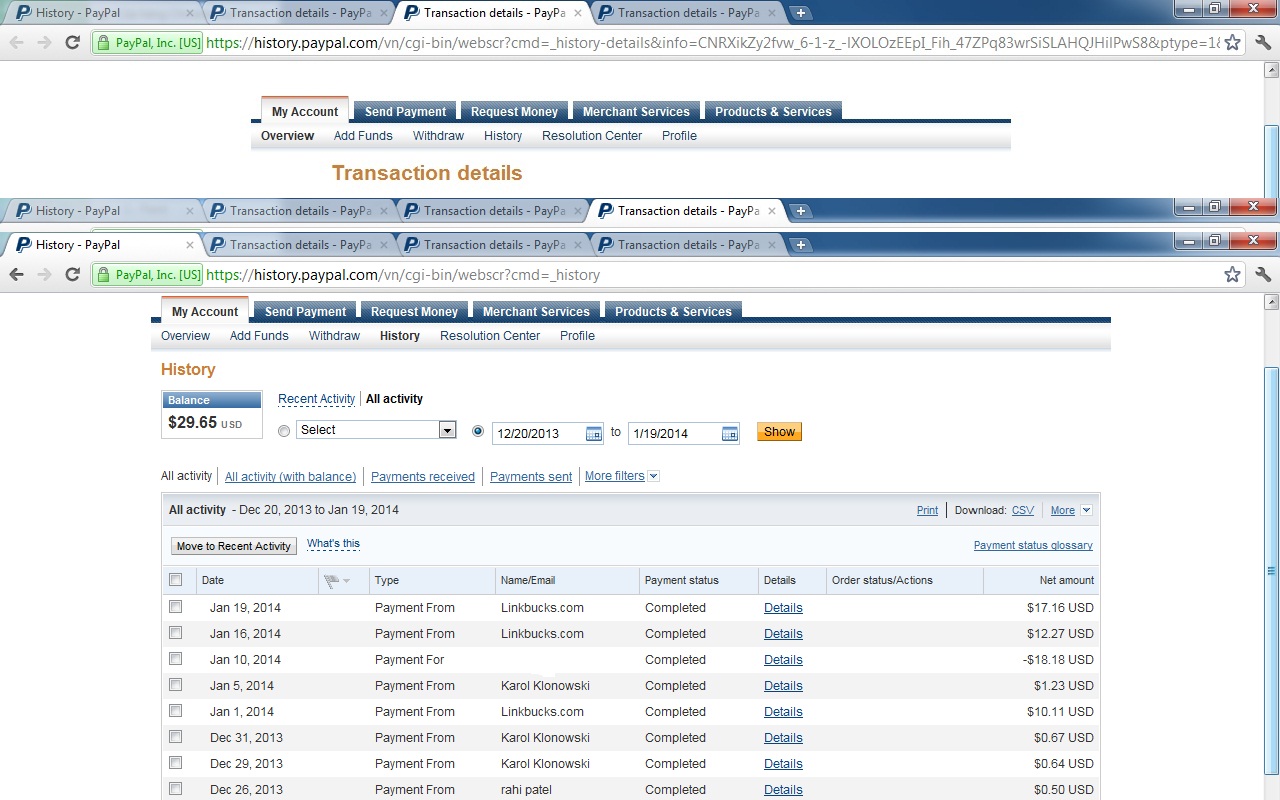Expand the More filters dropdown
This screenshot has height=800, width=1280.
click(x=622, y=476)
